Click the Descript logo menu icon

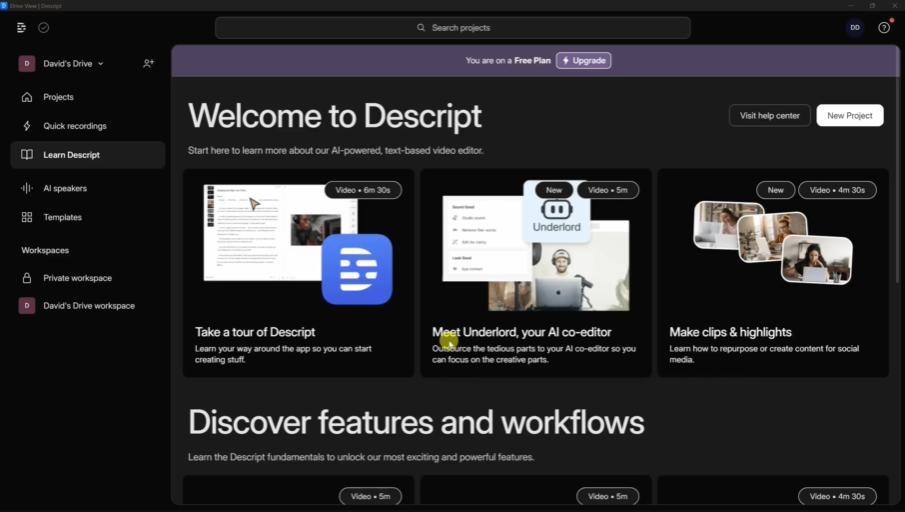tap(21, 28)
